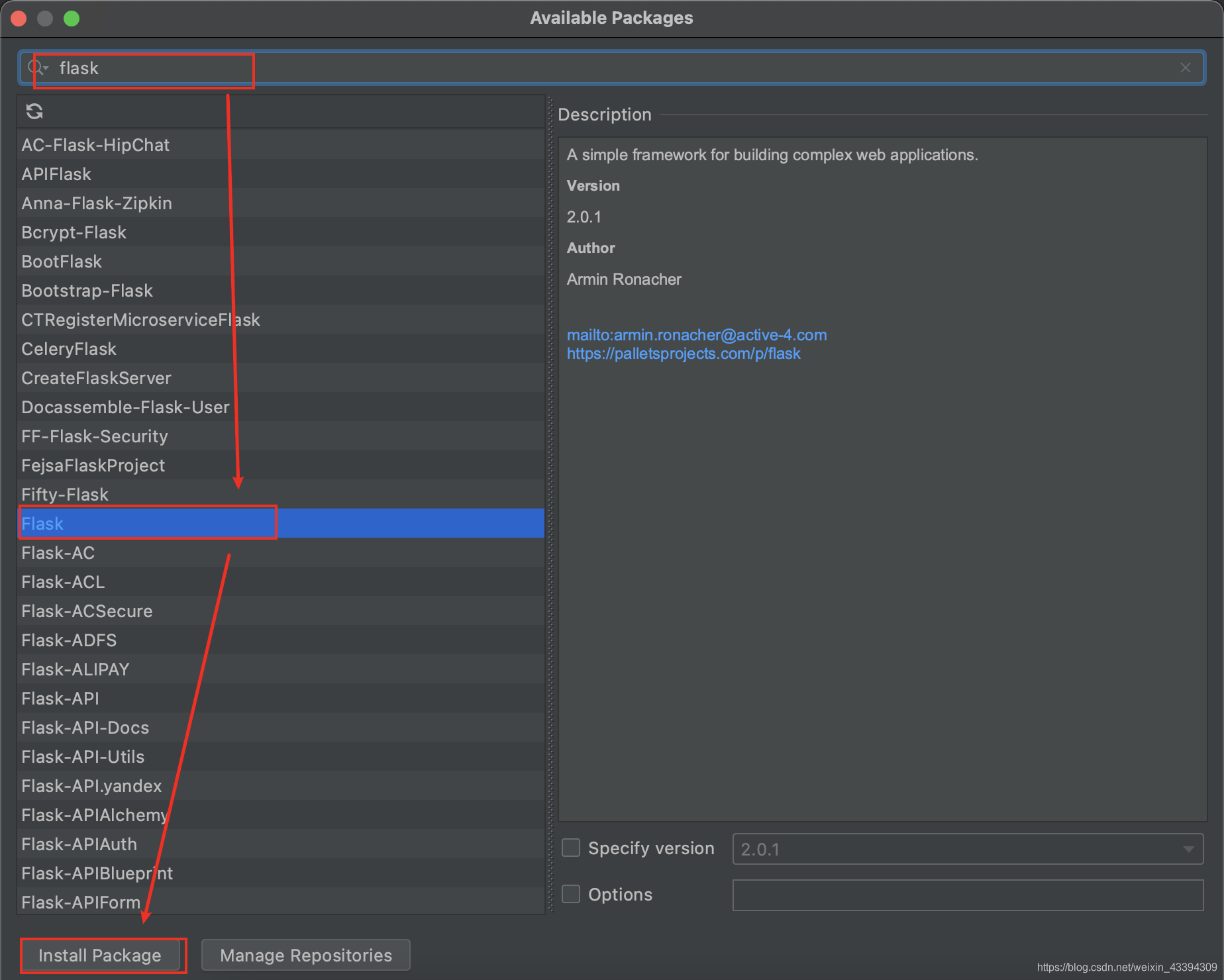
Task: Select CreateFlaskServer package
Action: coord(281,377)
